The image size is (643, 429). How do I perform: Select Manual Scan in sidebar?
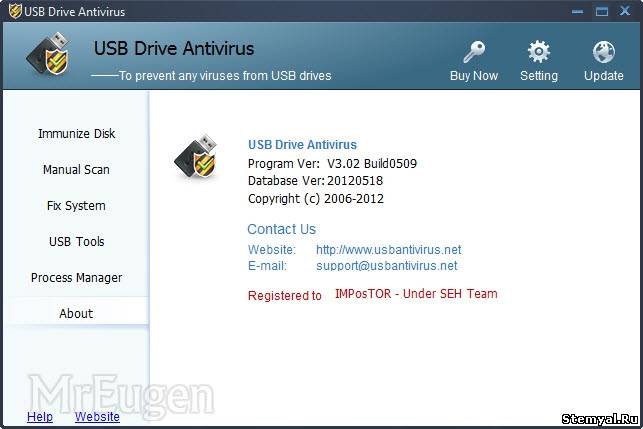[76, 169]
